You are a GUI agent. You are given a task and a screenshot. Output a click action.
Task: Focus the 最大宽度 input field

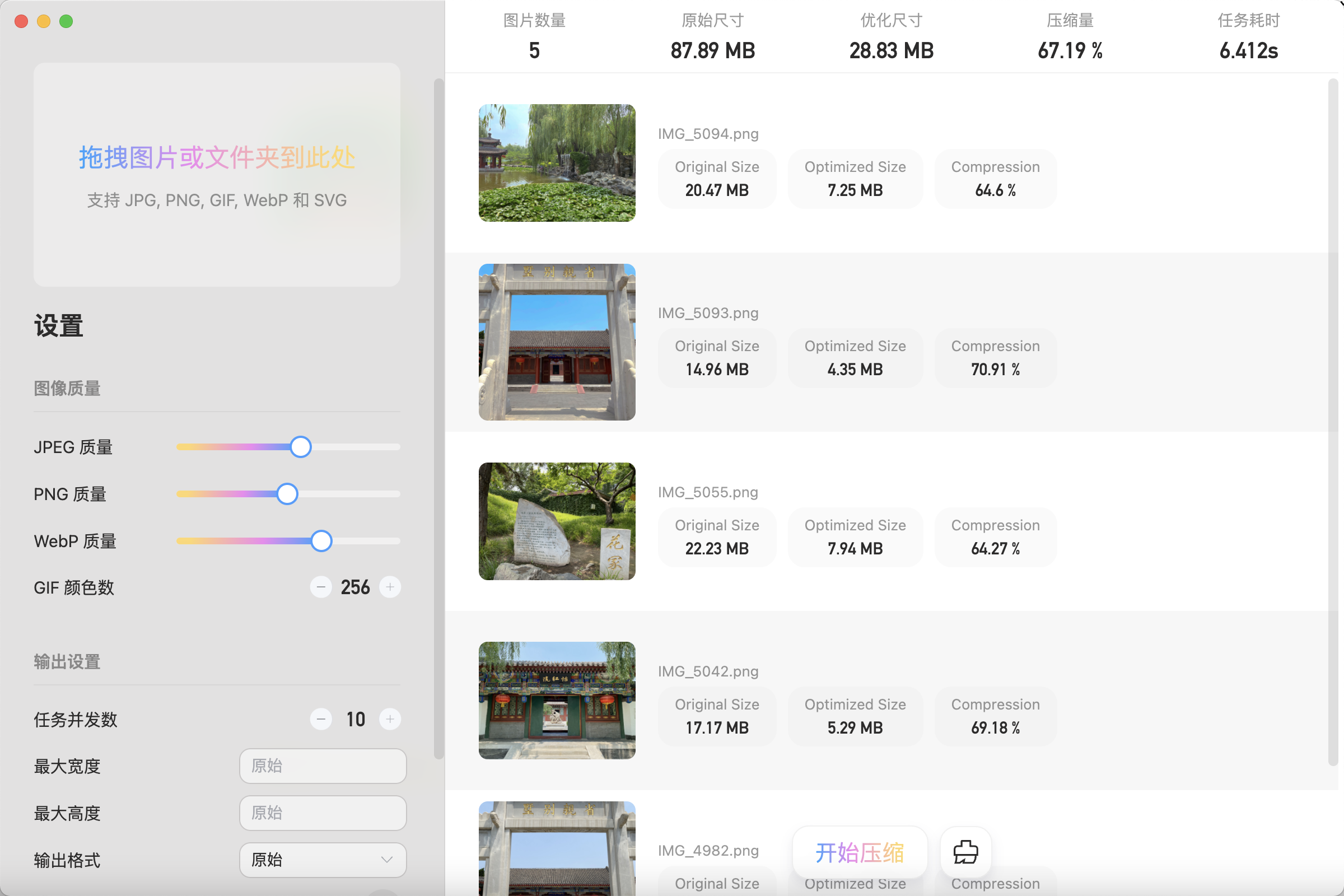pyautogui.click(x=323, y=766)
